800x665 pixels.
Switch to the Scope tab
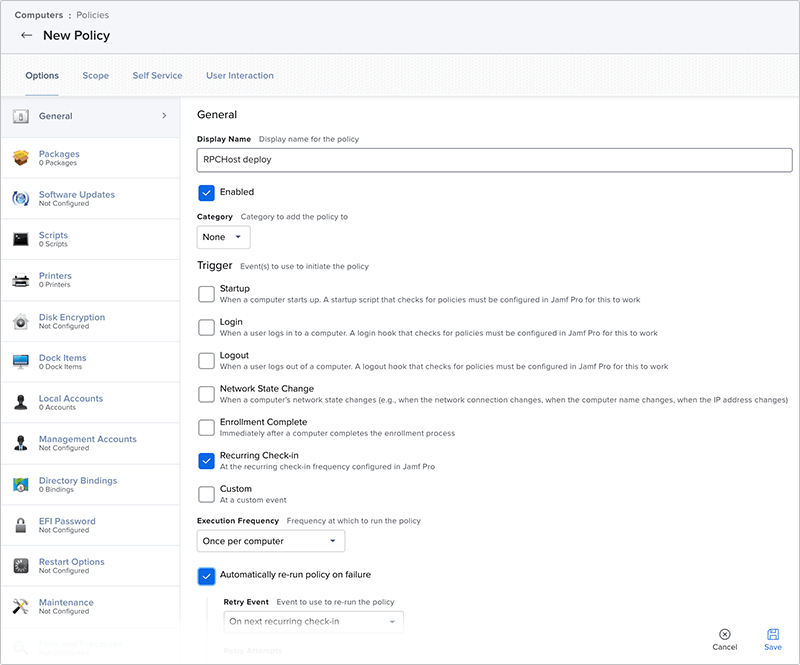96,76
